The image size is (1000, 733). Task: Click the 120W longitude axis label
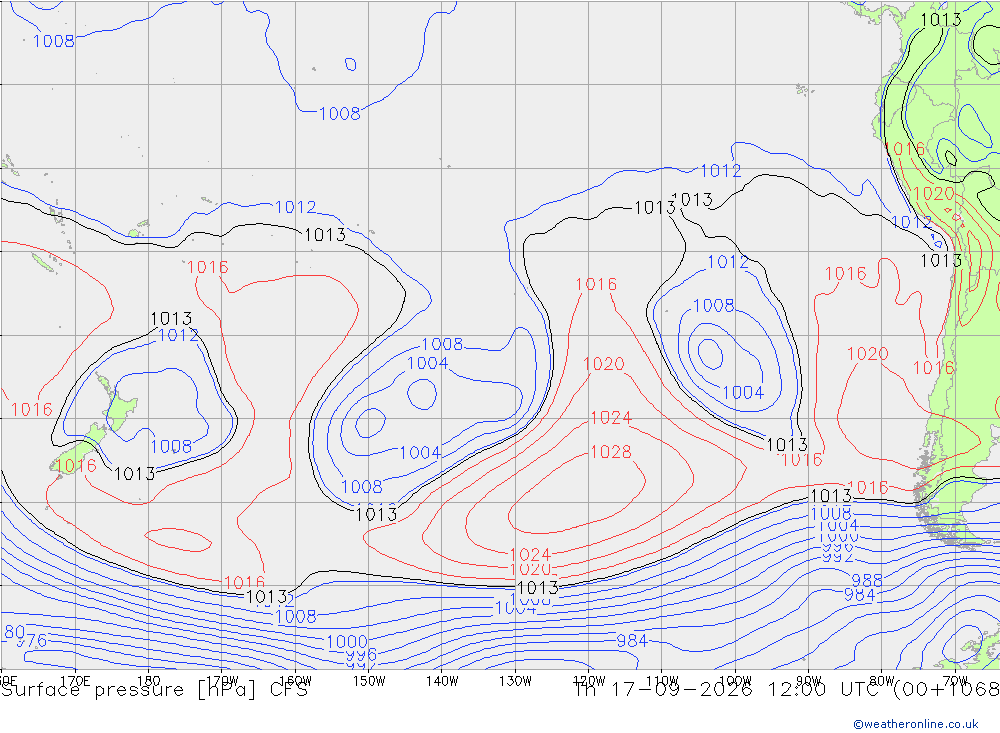[589, 681]
